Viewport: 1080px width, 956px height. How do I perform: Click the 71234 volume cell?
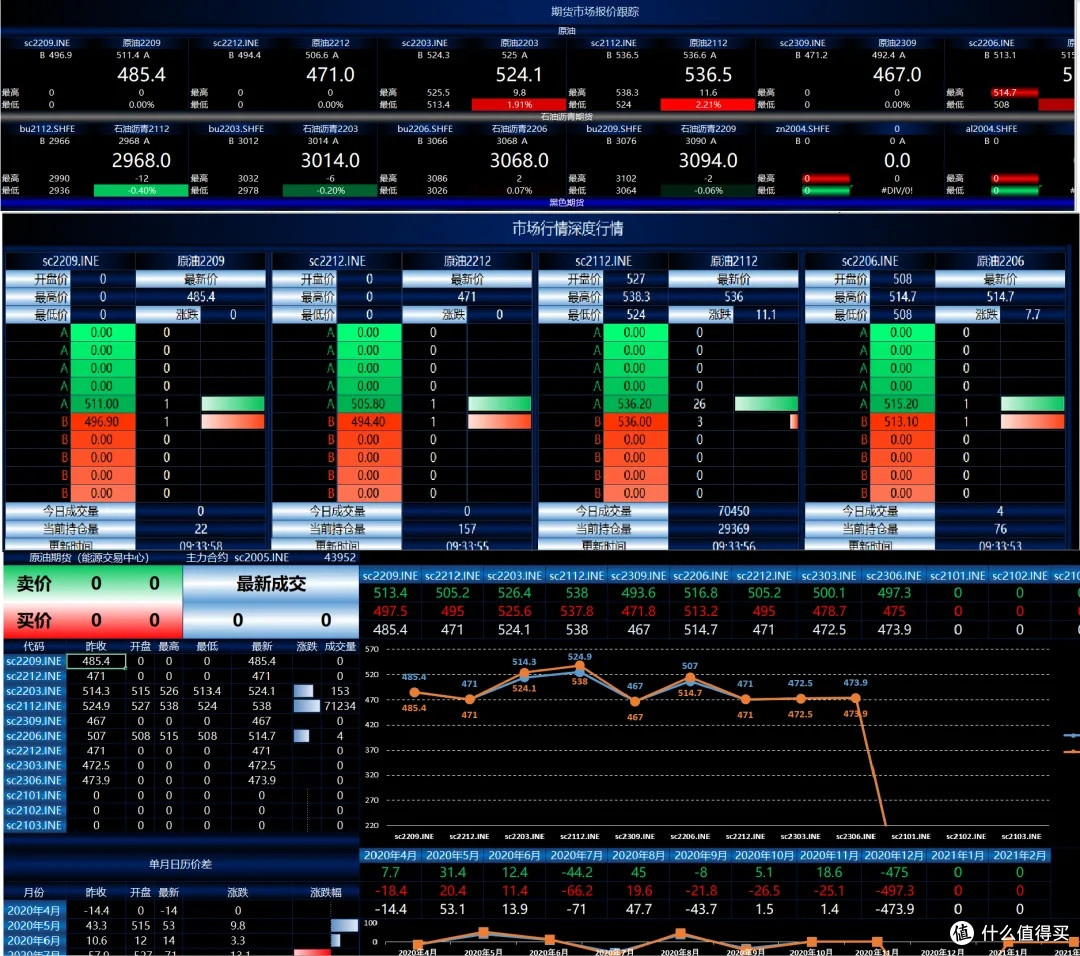[339, 706]
